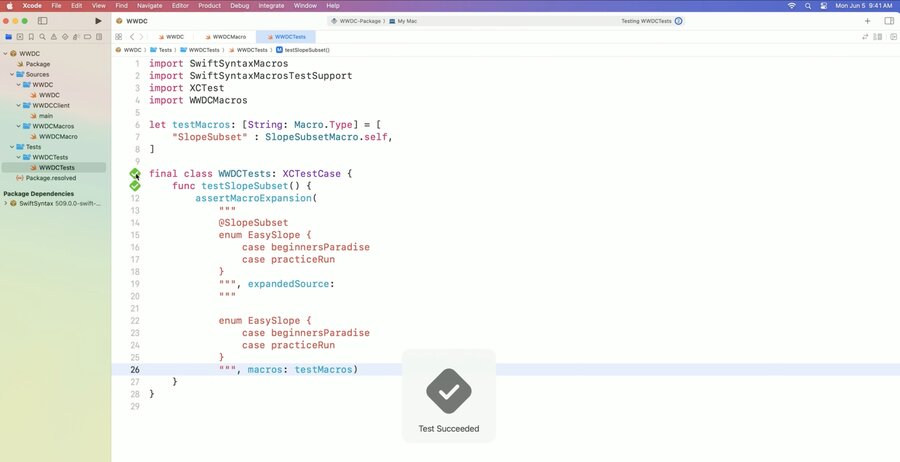
Task: Open the Report navigator
Action: pyautogui.click(x=99, y=37)
